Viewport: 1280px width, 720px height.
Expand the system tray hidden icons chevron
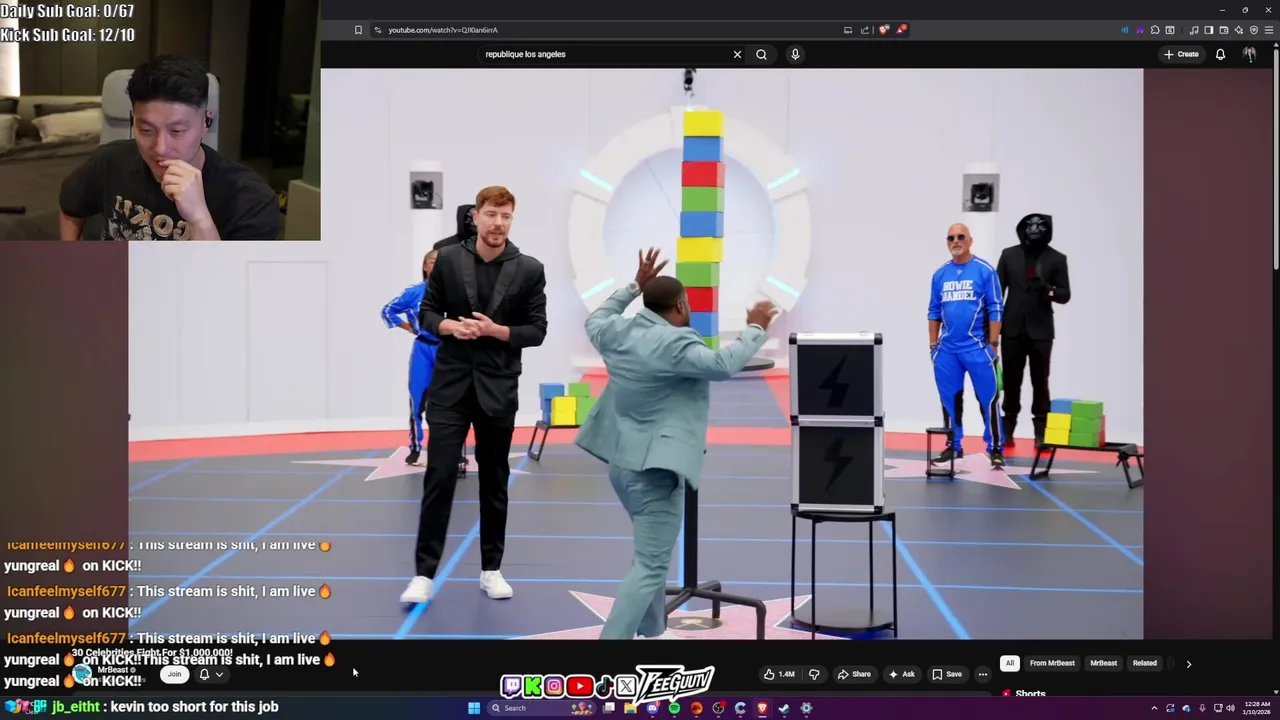click(x=1154, y=708)
